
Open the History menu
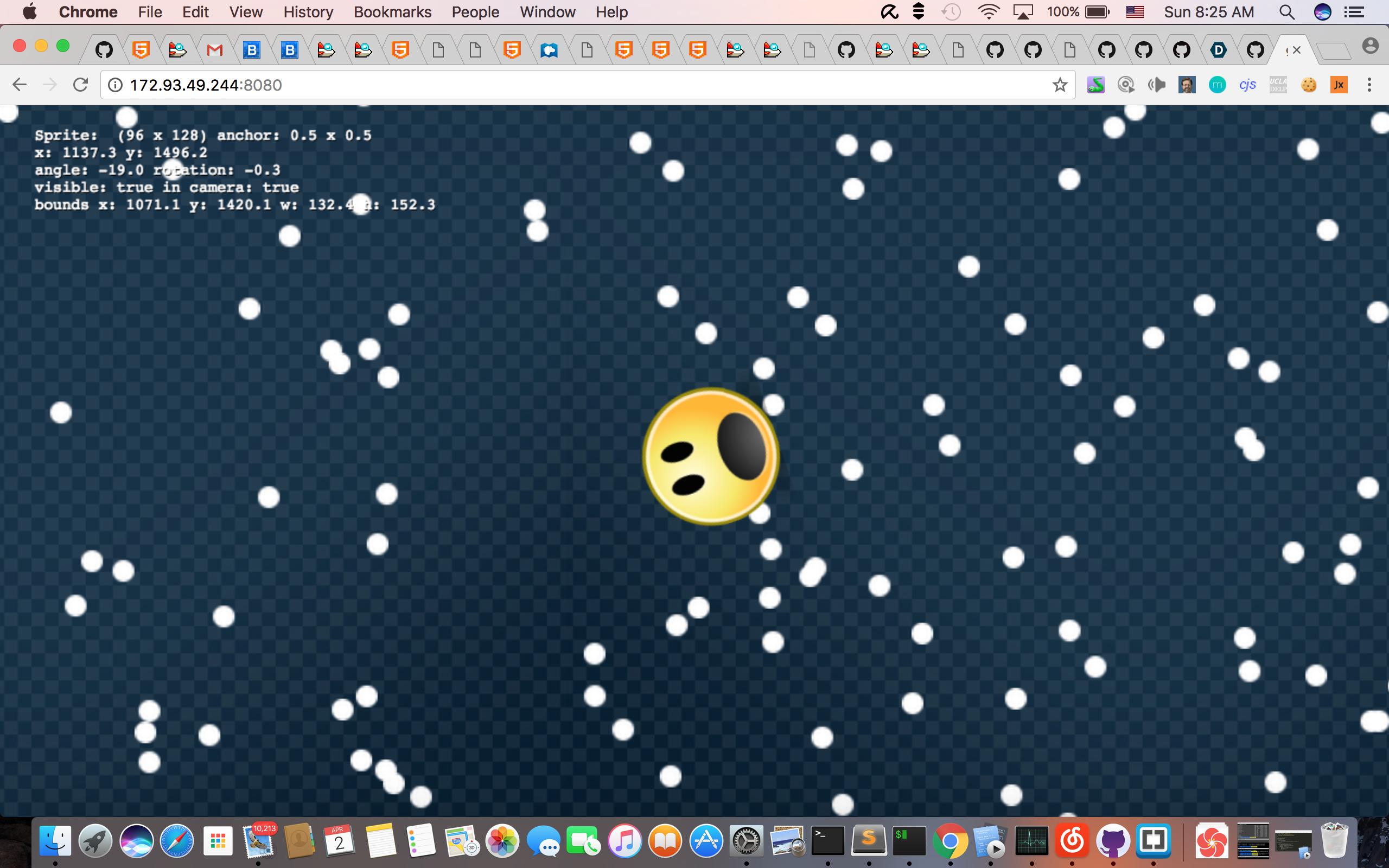[x=308, y=12]
